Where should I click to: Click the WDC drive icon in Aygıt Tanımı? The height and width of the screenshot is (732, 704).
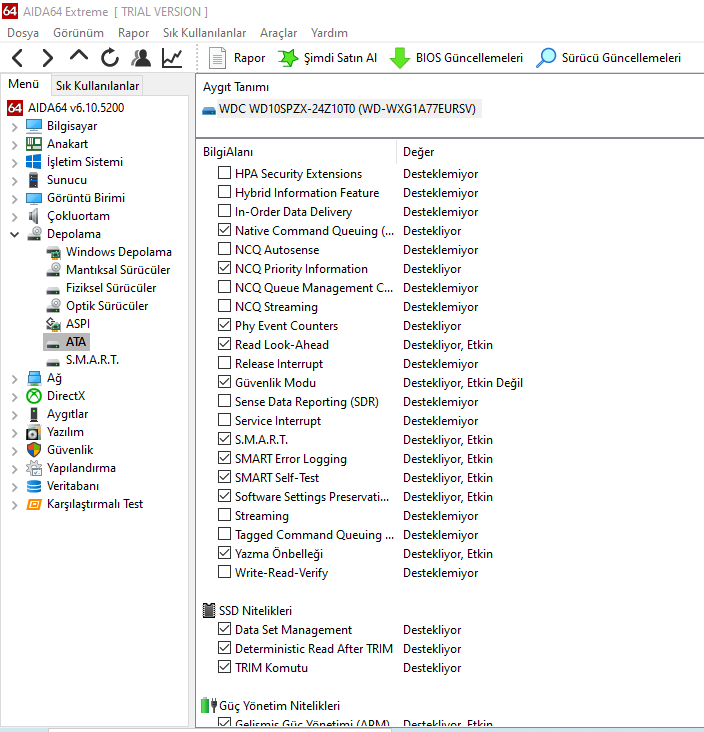209,111
